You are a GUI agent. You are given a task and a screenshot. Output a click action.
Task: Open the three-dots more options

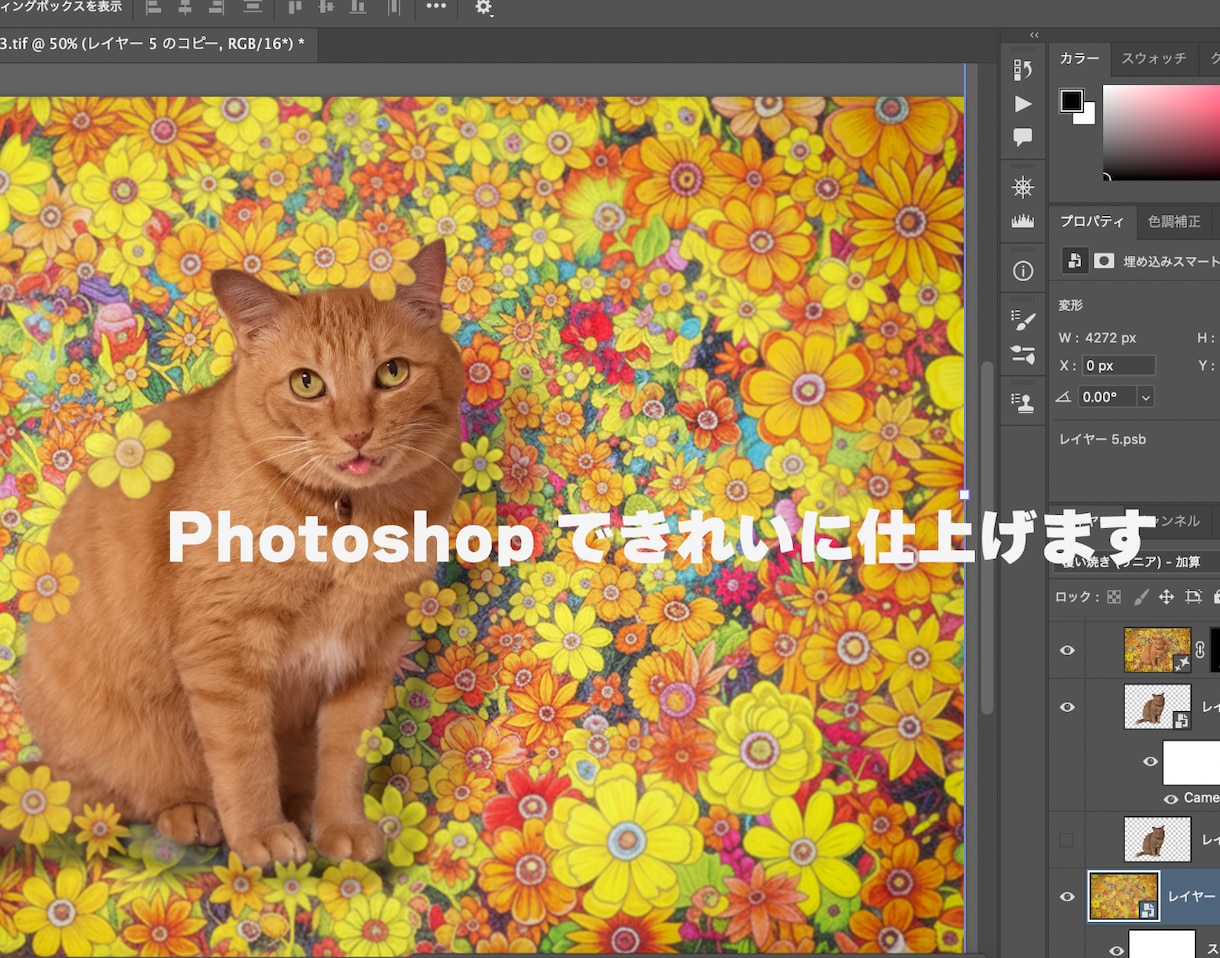tap(436, 6)
